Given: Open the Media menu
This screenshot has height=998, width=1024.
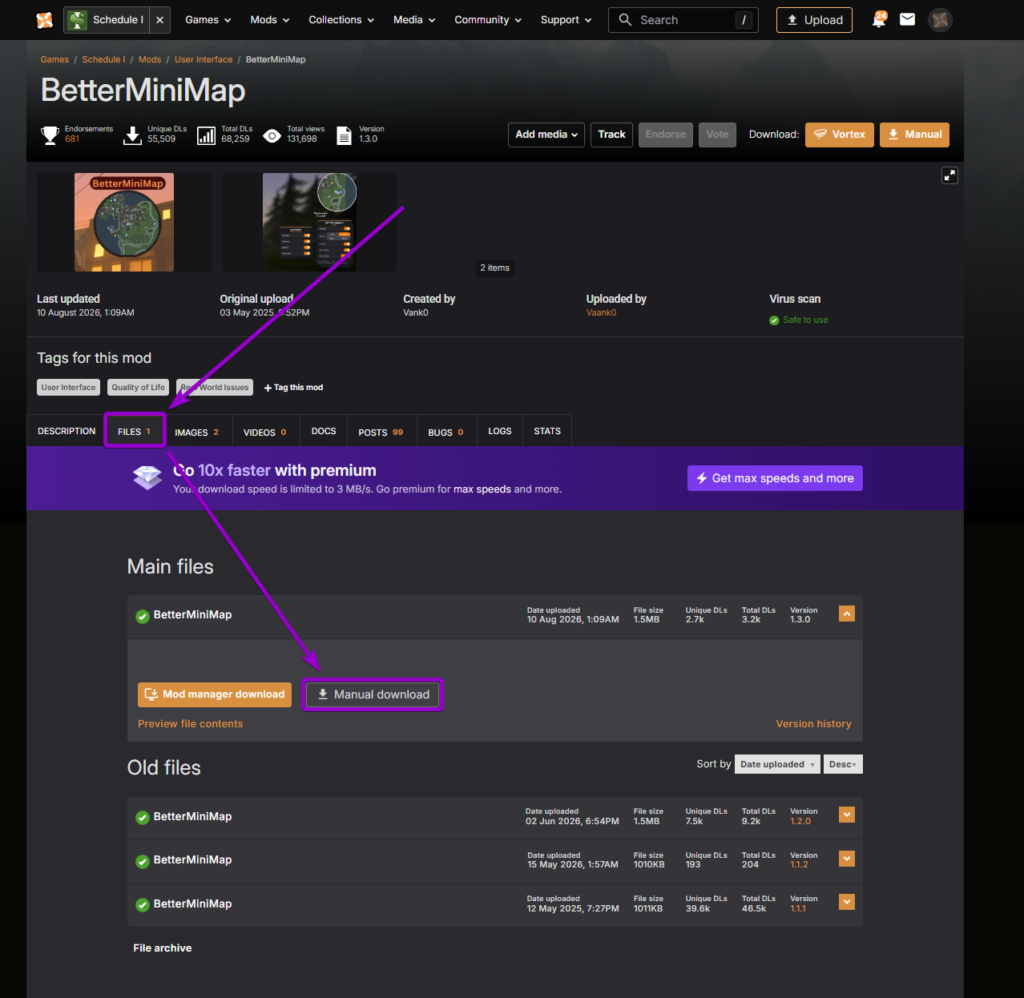Looking at the screenshot, I should click(x=413, y=20).
